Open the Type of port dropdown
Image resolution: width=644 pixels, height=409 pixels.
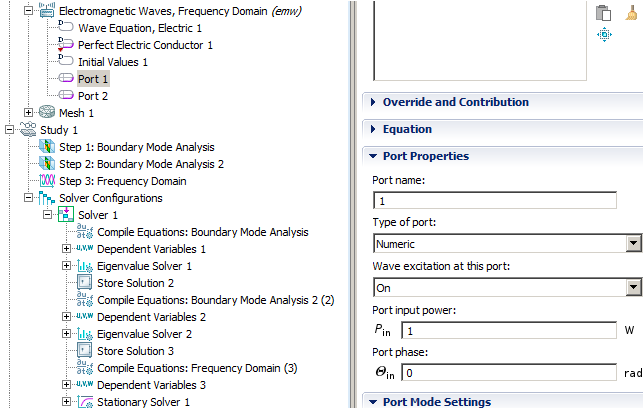click(632, 243)
